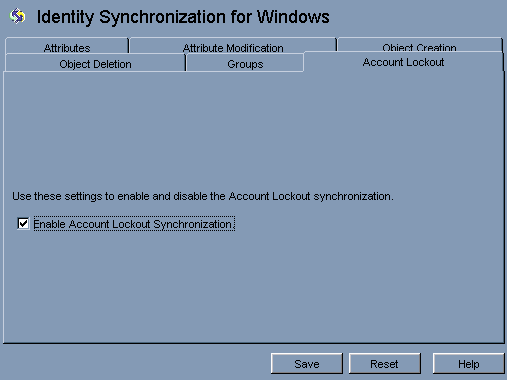The width and height of the screenshot is (507, 380).
Task: Reset the settings with Reset button
Action: 384,364
